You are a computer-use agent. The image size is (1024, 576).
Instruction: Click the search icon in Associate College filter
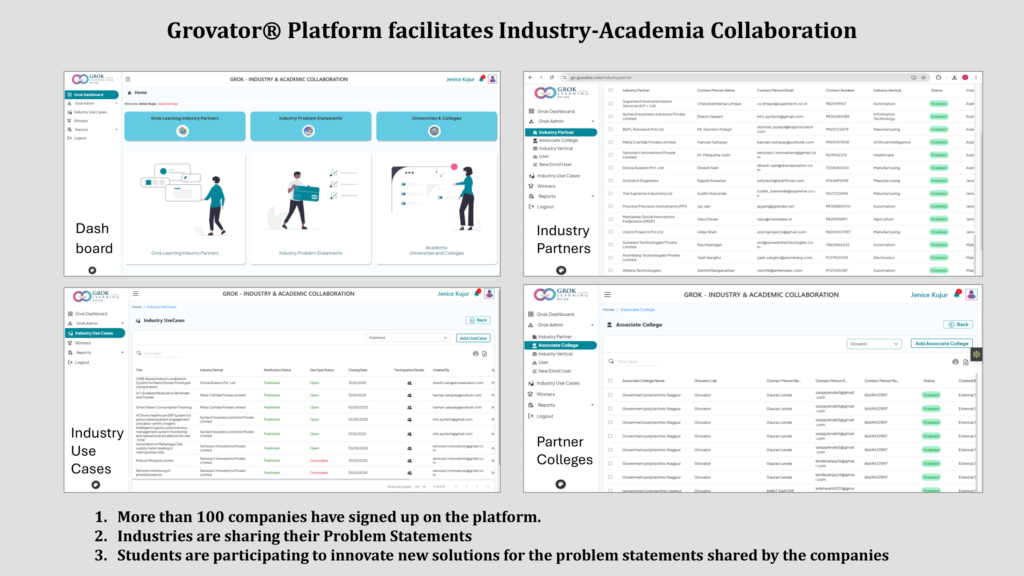click(611, 361)
